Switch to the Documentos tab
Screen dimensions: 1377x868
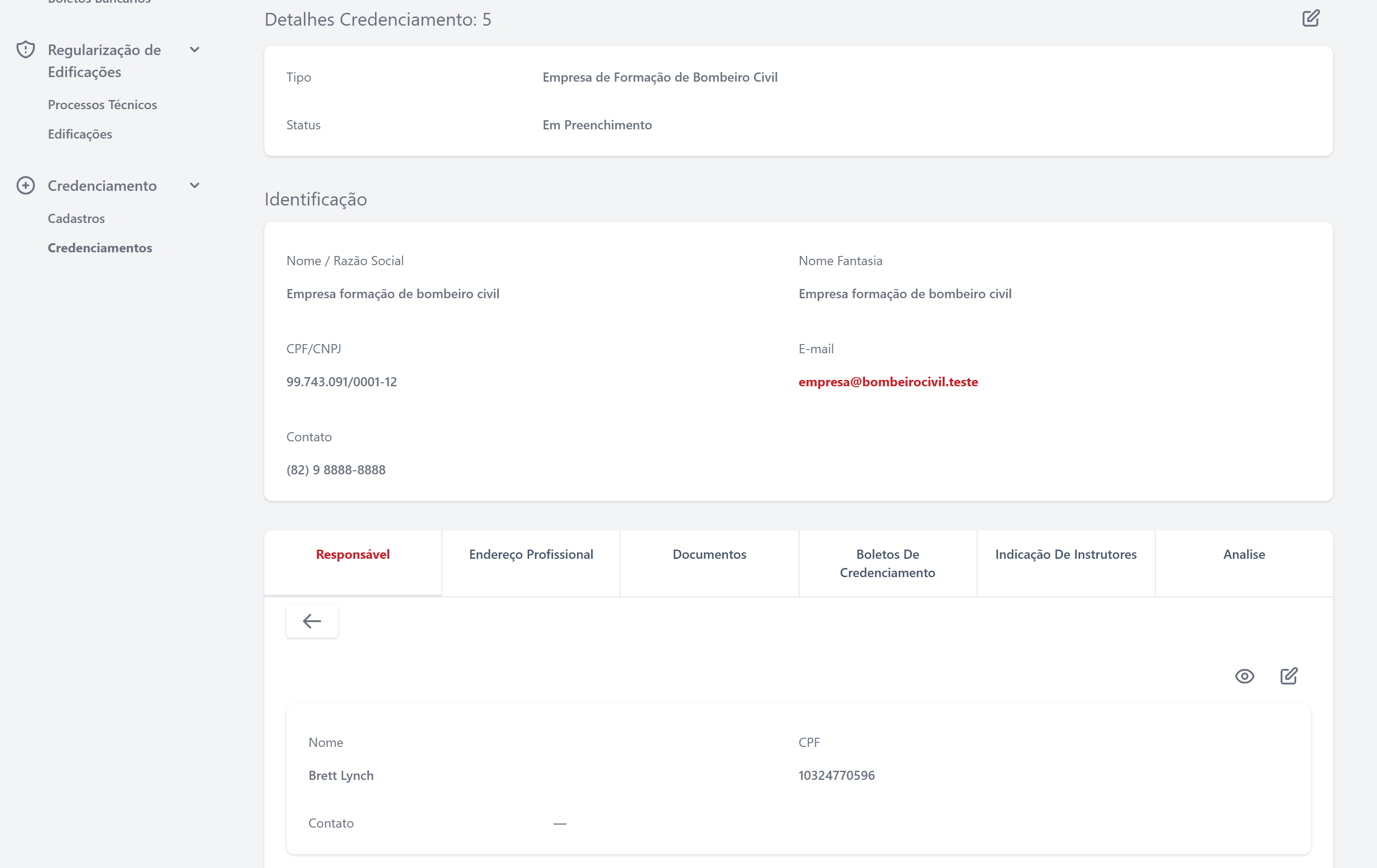click(x=709, y=554)
